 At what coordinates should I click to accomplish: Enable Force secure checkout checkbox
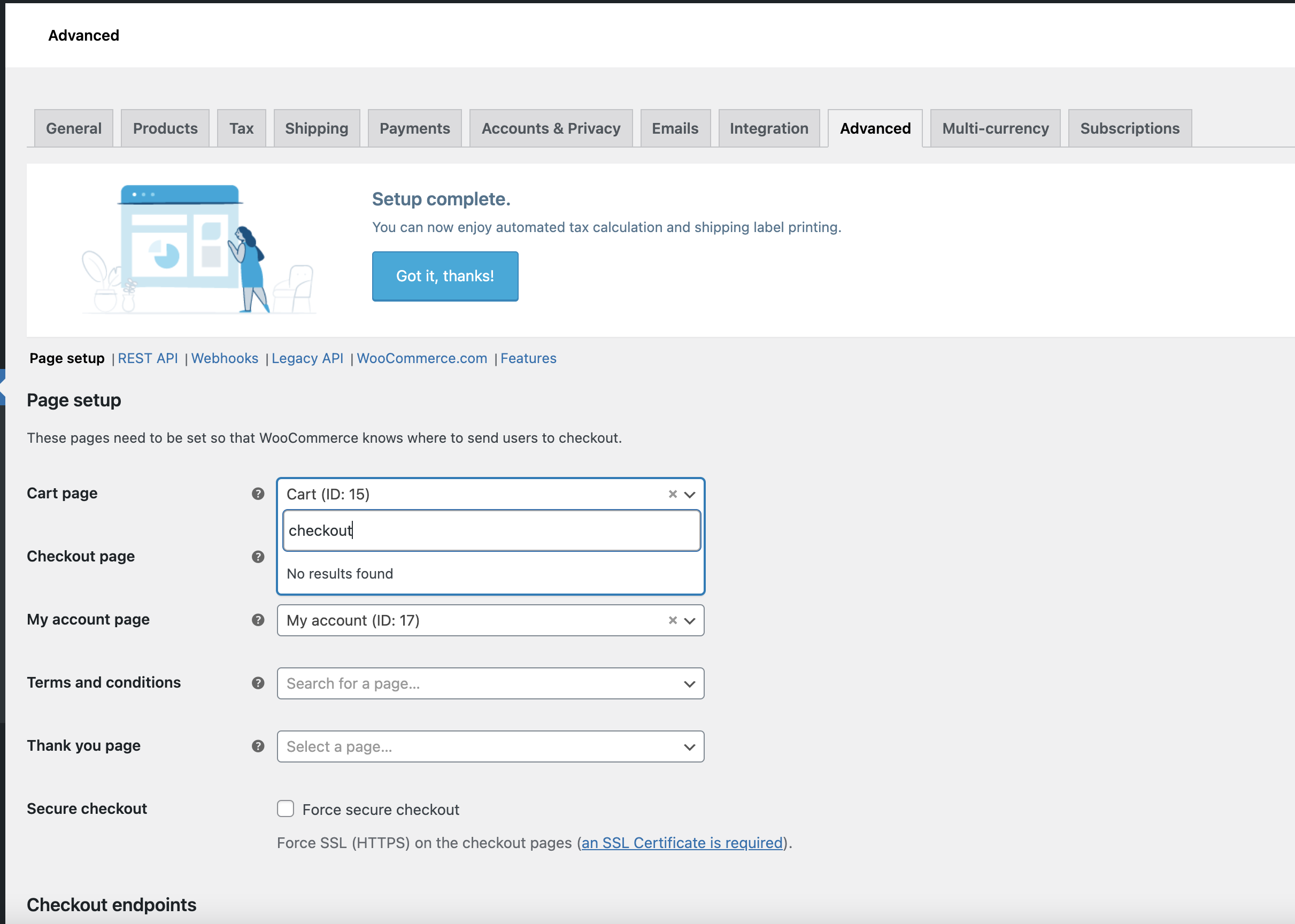pyautogui.click(x=286, y=808)
